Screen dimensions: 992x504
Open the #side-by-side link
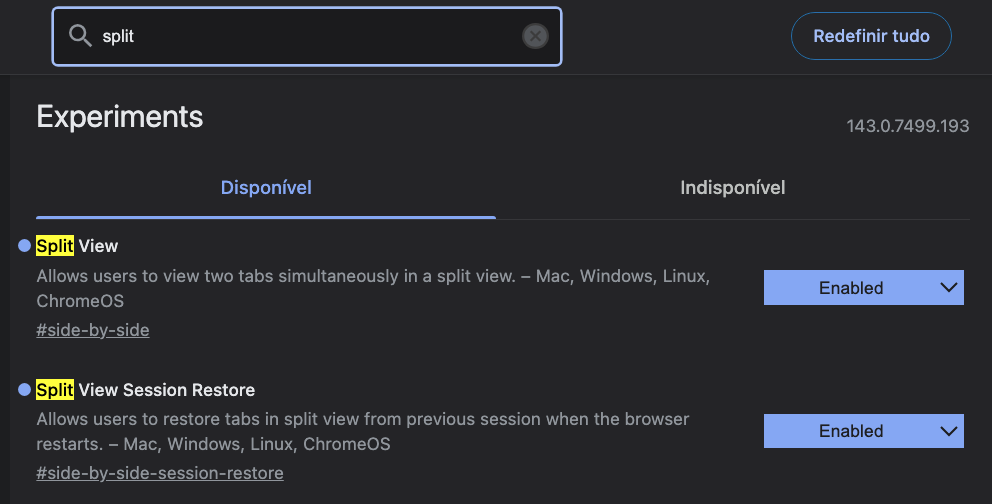point(93,330)
